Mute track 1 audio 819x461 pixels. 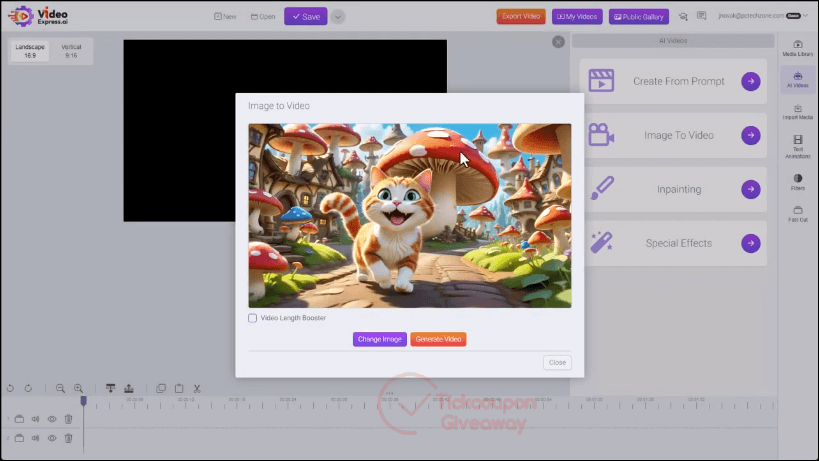pos(36,419)
